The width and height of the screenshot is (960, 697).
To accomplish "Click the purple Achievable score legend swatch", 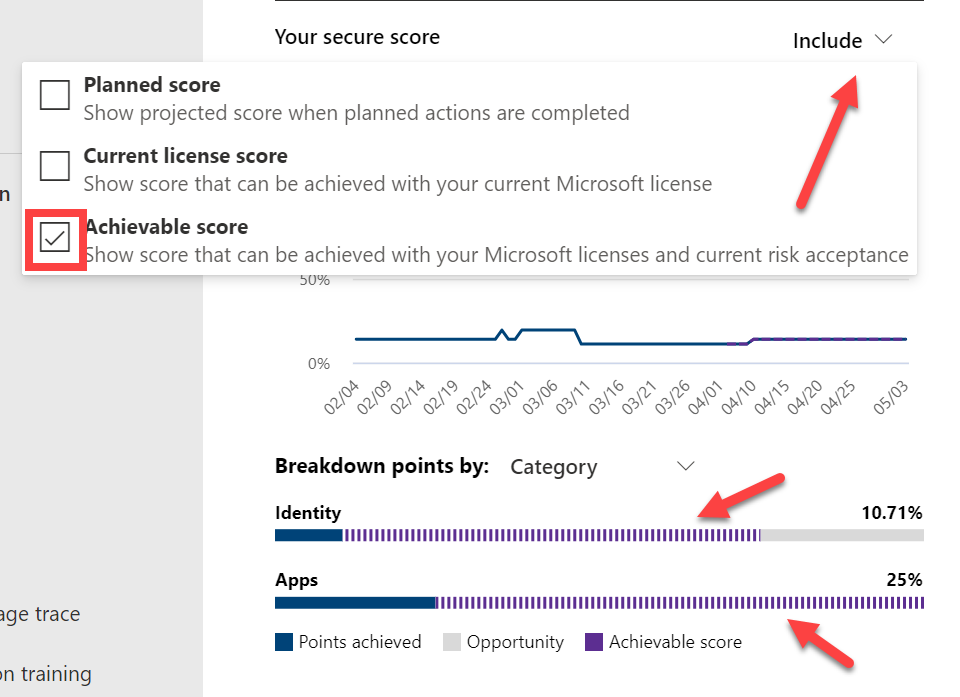I will pos(594,642).
